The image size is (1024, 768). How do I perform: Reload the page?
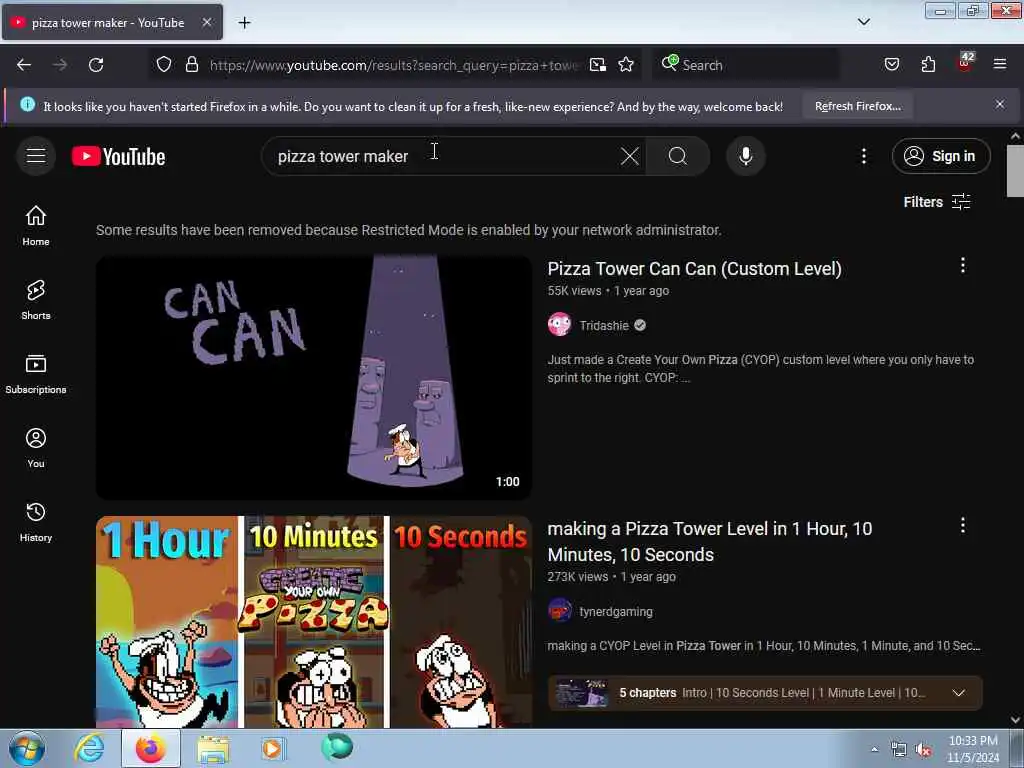(96, 65)
